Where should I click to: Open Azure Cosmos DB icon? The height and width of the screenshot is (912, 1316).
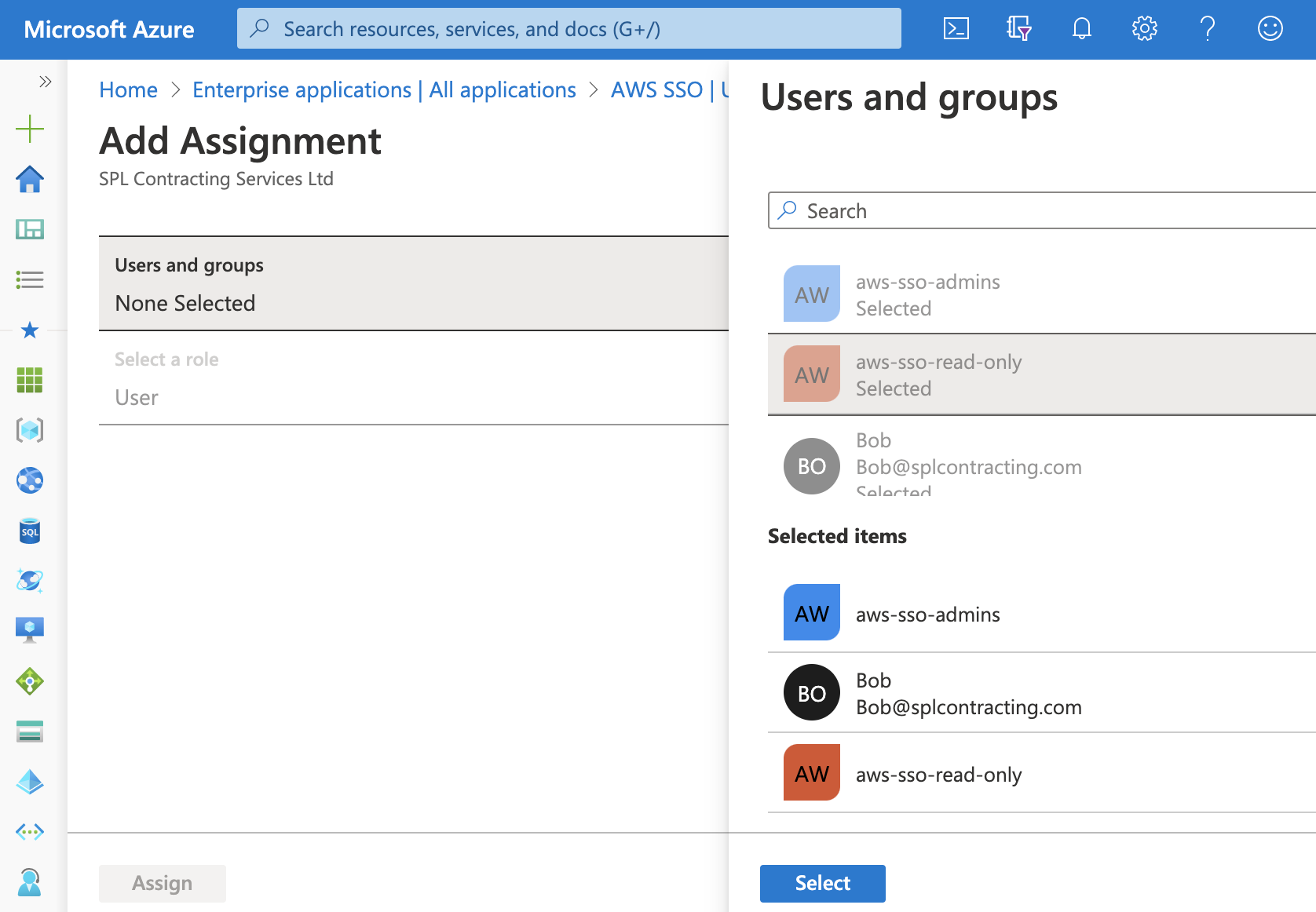tap(30, 581)
